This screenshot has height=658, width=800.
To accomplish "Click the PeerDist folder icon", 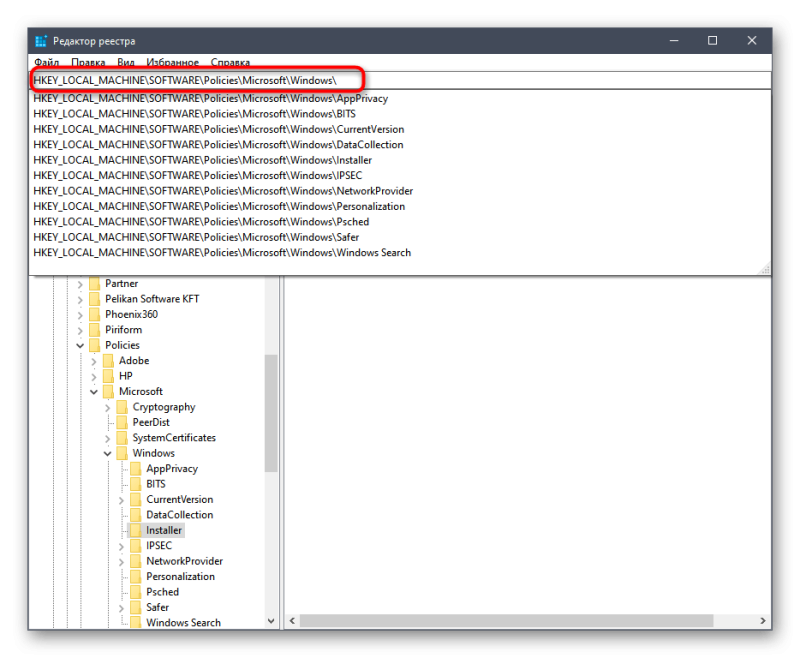I will click(x=122, y=422).
